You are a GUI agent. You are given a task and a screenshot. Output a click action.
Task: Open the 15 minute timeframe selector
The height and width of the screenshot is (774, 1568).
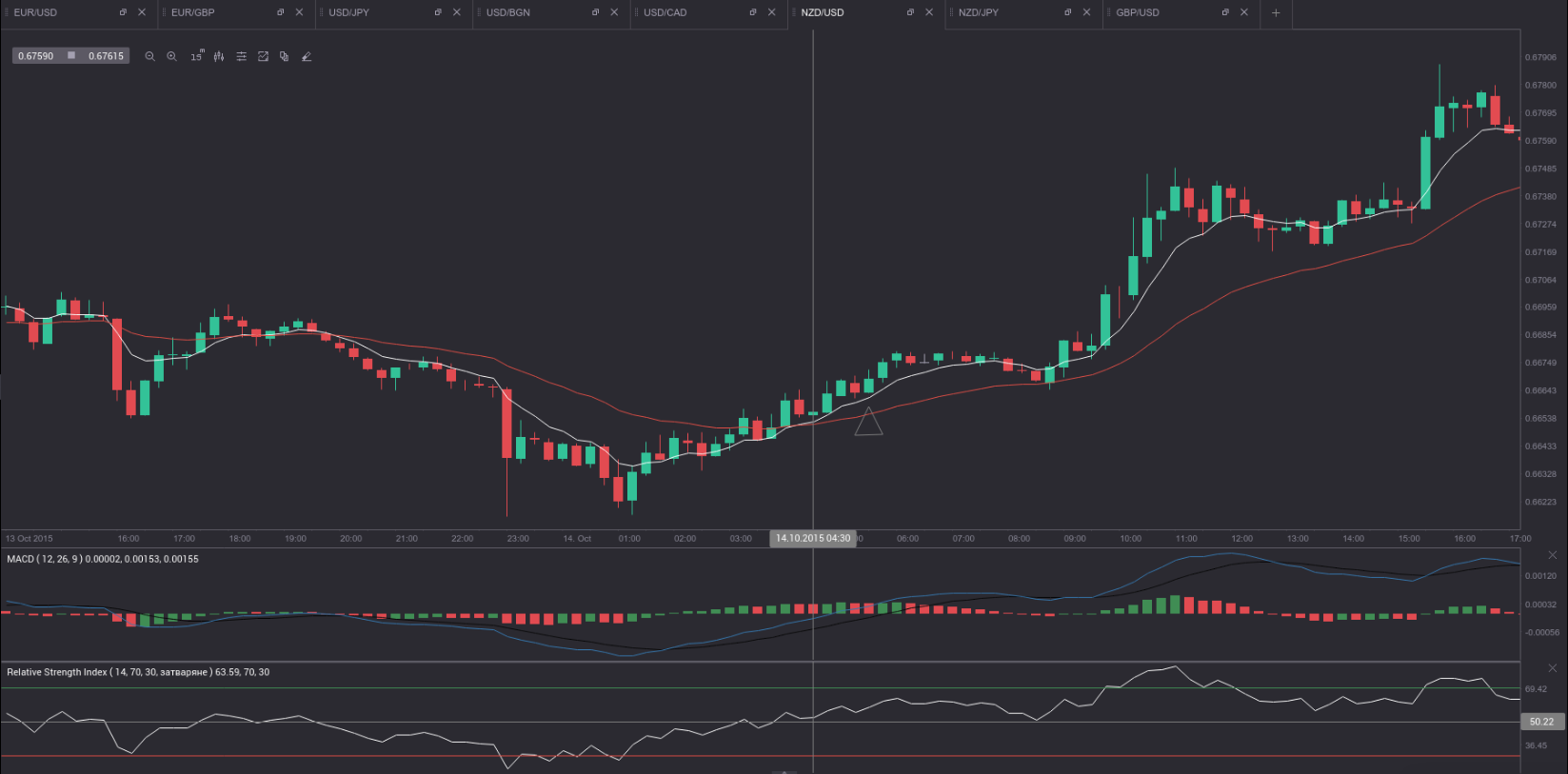[x=196, y=56]
